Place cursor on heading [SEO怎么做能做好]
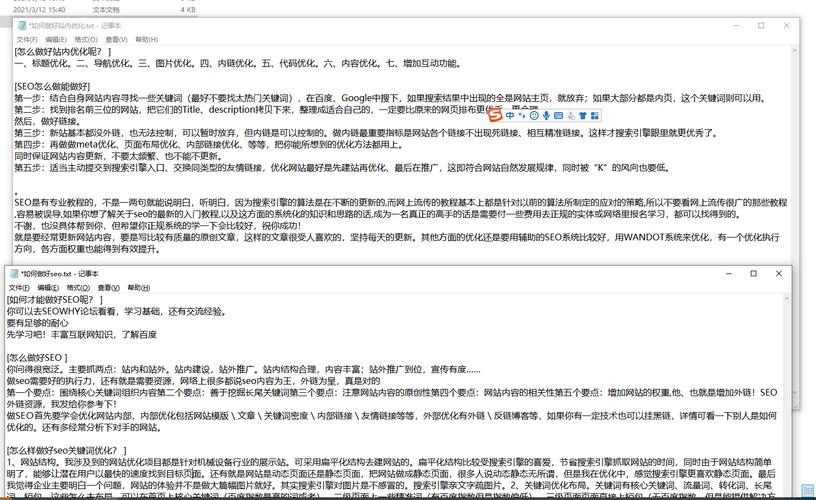This screenshot has width=816, height=500. pos(52,86)
